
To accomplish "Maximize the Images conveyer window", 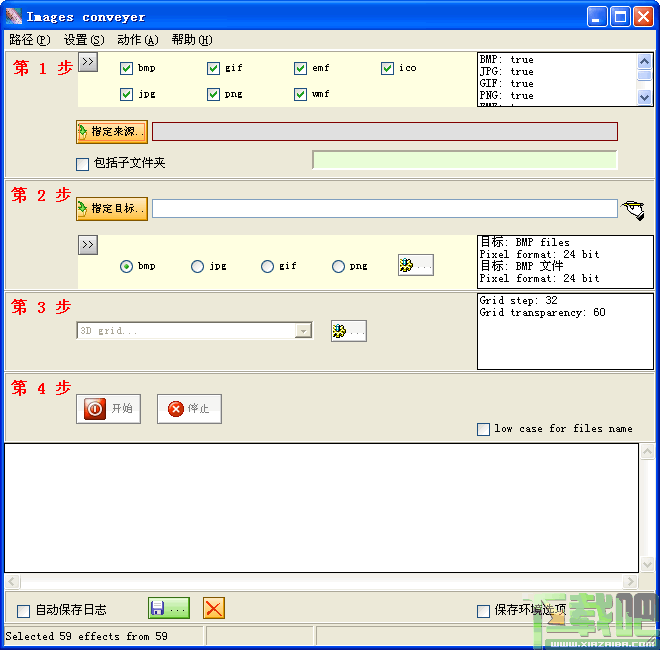I will click(x=620, y=17).
